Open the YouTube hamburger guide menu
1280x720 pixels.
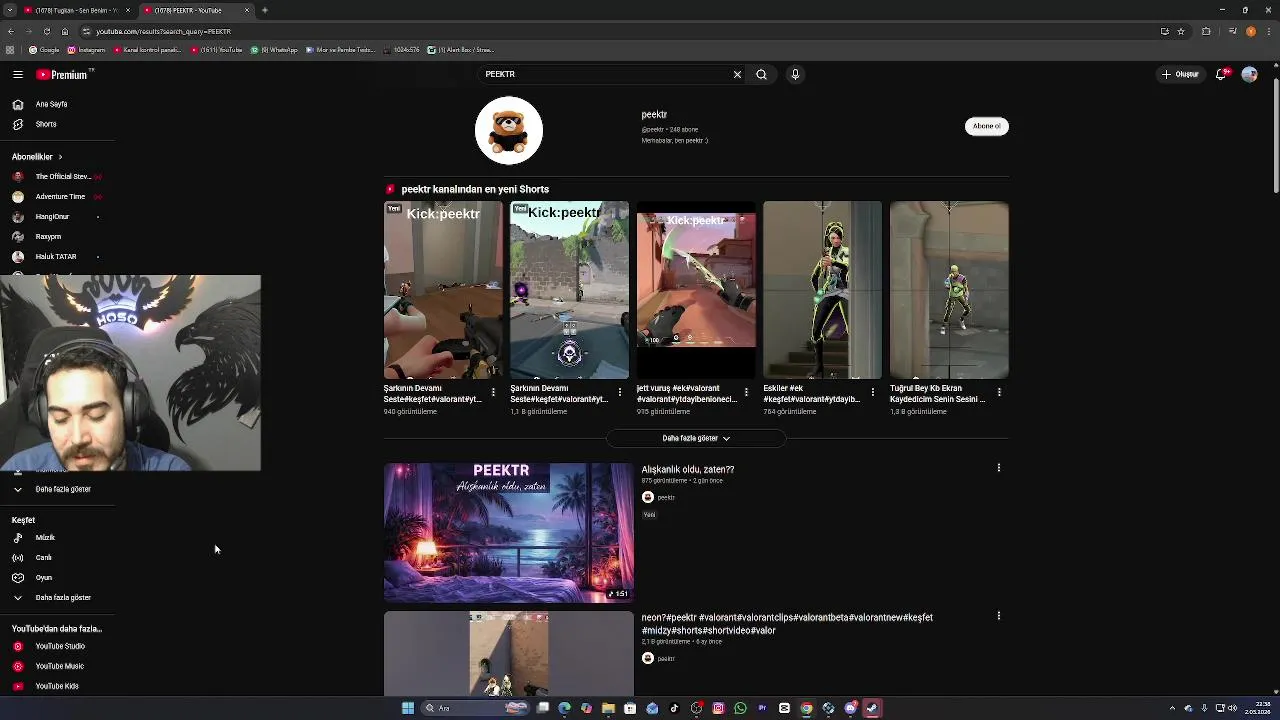click(x=17, y=74)
